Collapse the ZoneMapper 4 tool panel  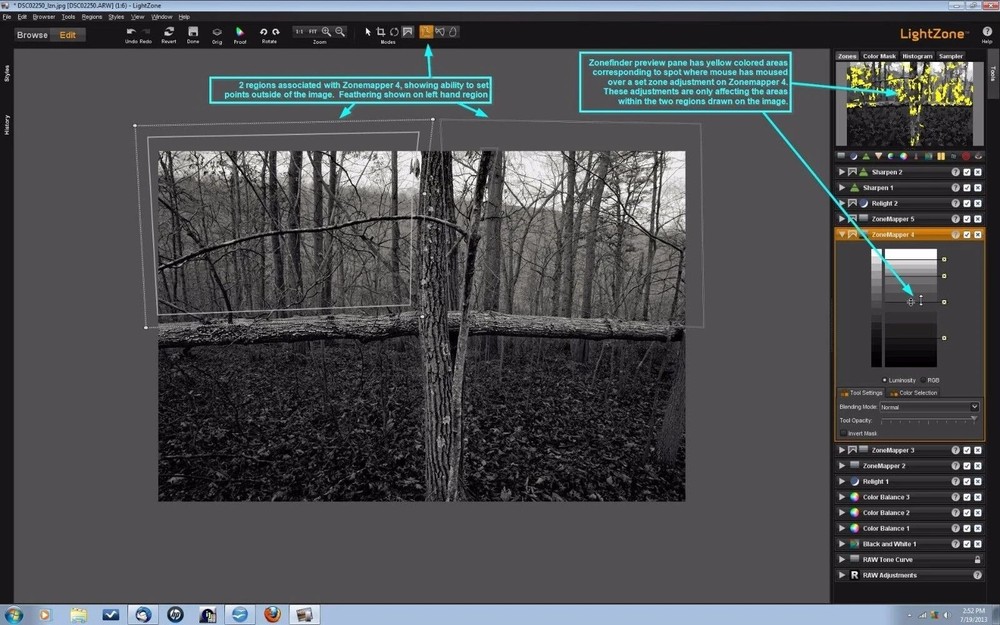point(842,234)
